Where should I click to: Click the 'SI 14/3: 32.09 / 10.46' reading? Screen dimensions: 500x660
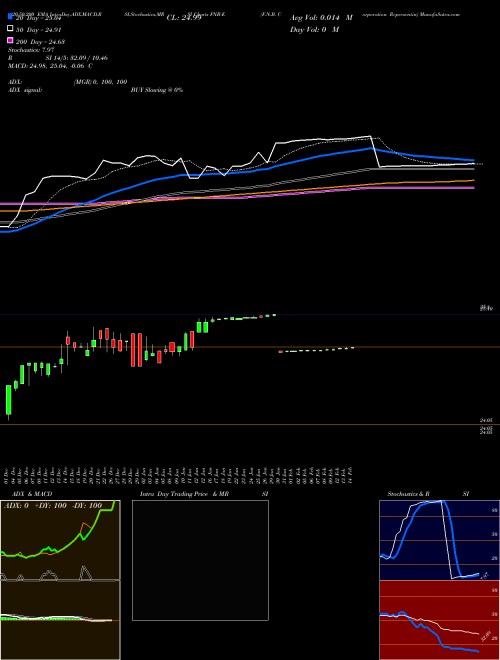pyautogui.click(x=77, y=58)
